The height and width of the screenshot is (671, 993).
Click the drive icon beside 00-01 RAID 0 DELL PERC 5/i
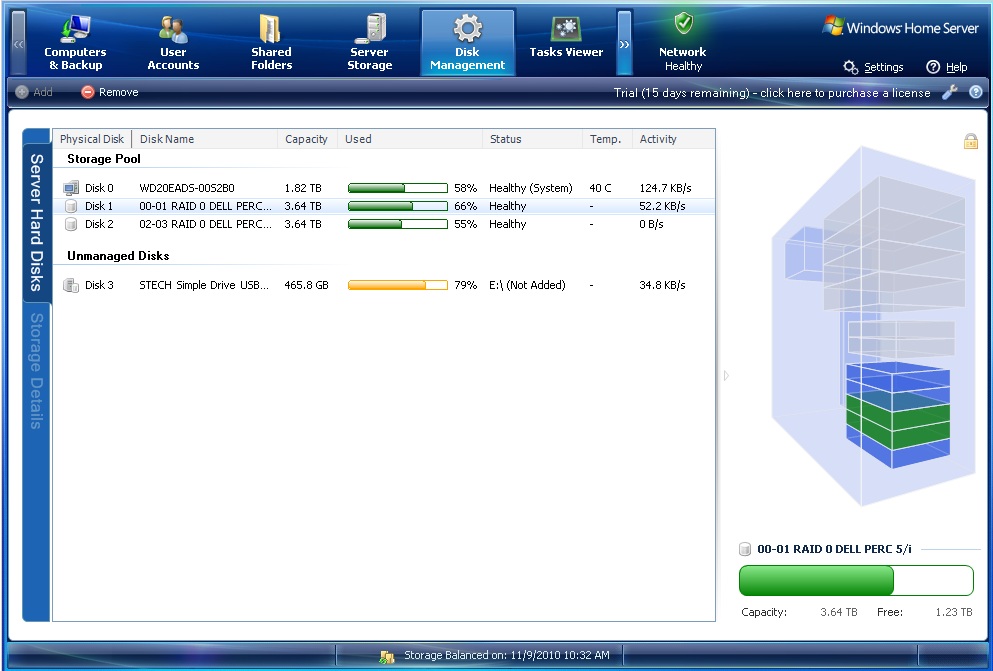coord(745,549)
